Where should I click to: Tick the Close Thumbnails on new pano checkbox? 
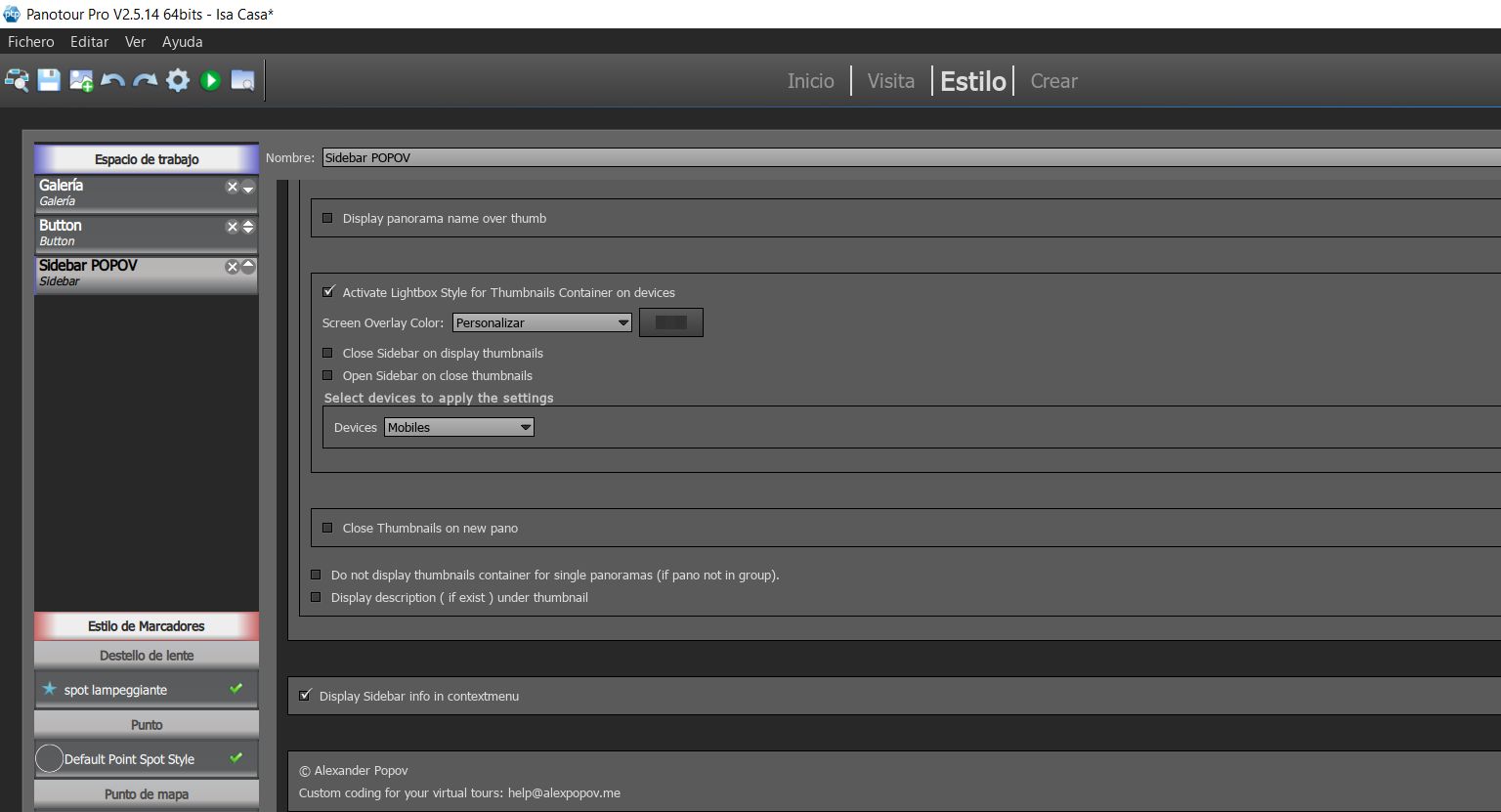[328, 529]
